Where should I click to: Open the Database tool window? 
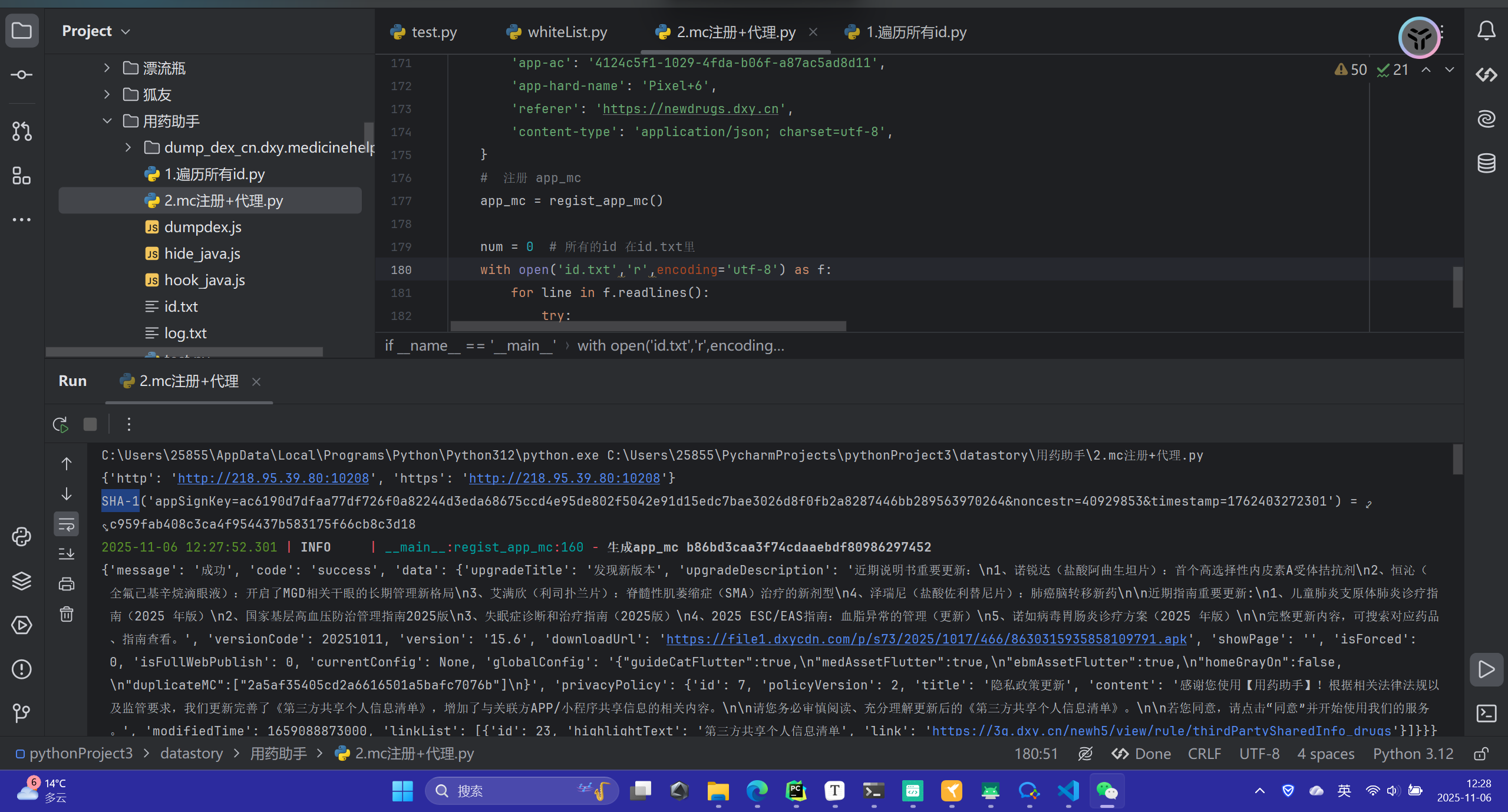(1486, 163)
